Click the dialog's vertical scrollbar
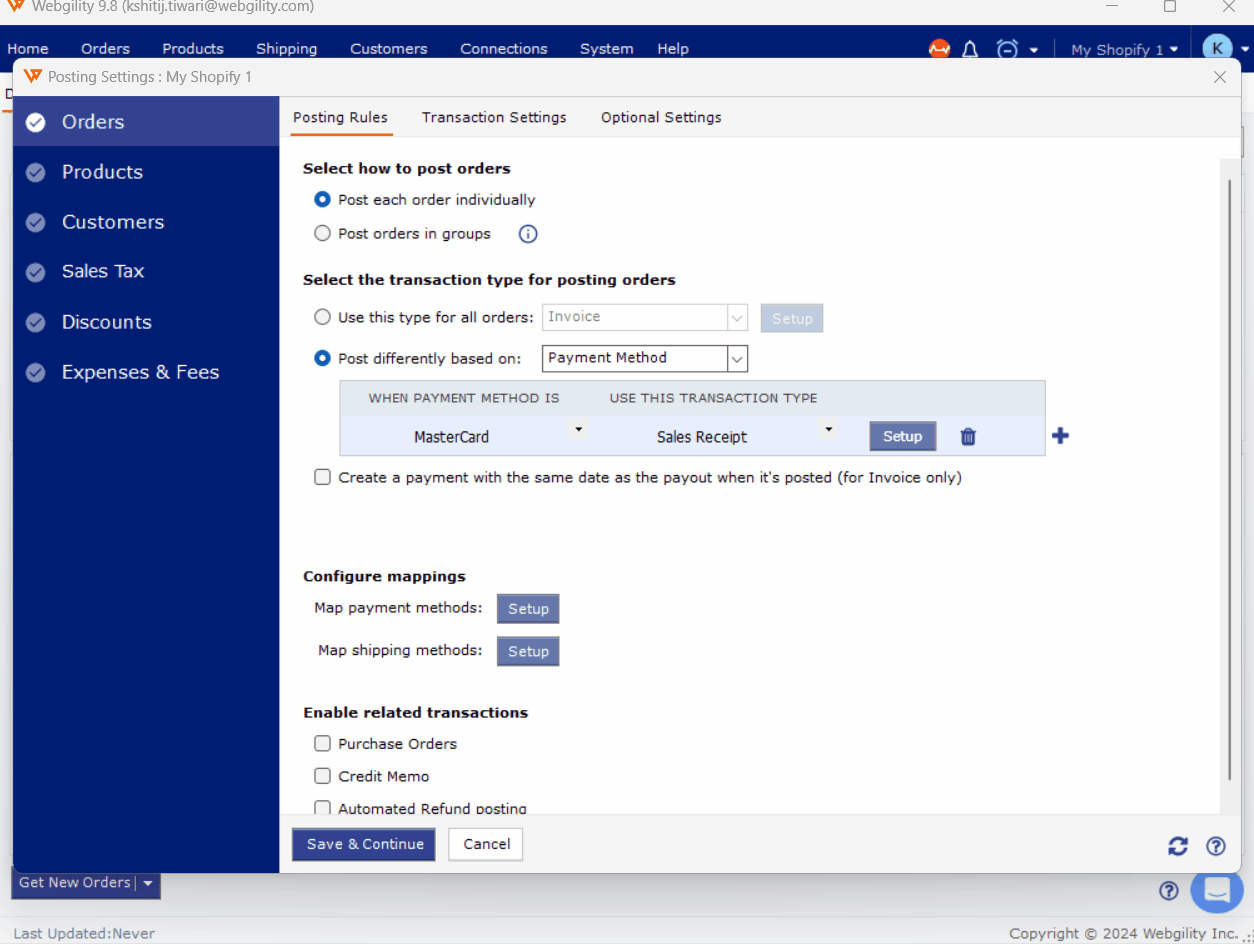Screen dimensions: 1254x944 pyautogui.click(x=1230, y=480)
